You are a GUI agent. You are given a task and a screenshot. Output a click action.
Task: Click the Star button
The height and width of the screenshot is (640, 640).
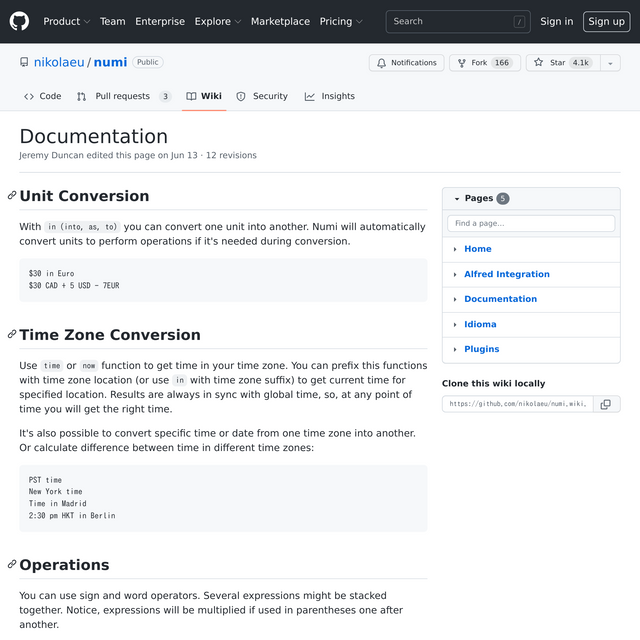(563, 63)
